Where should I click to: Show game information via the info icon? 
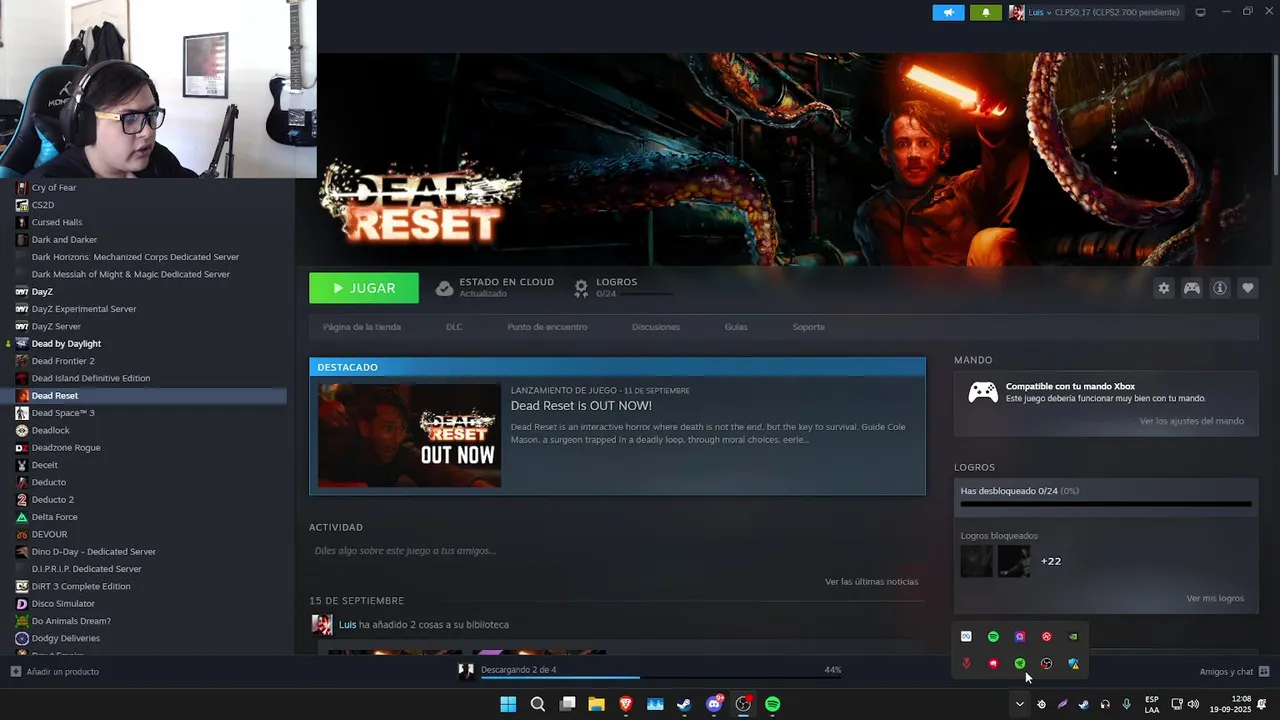point(1220,288)
